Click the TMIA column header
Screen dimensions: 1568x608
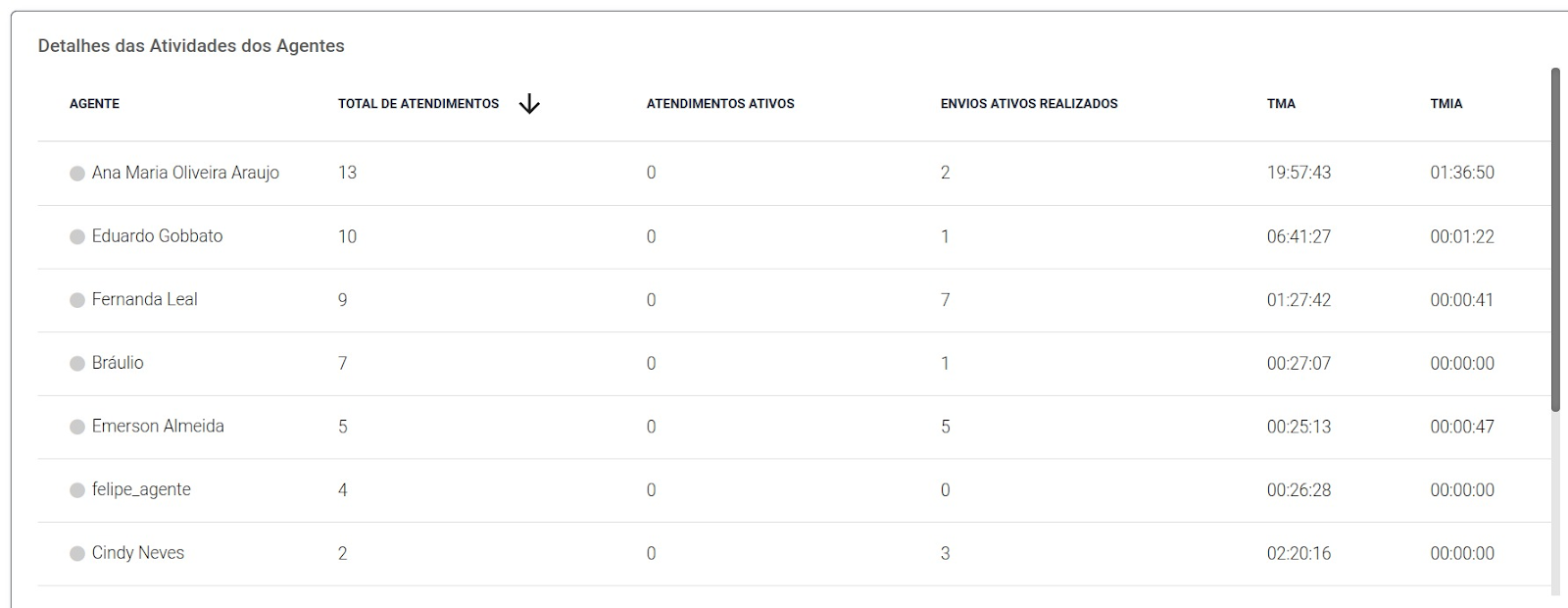pyautogui.click(x=1446, y=104)
